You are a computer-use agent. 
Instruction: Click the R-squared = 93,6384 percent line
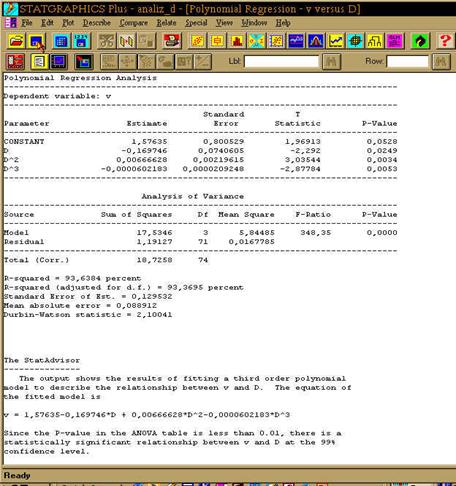click(72, 278)
